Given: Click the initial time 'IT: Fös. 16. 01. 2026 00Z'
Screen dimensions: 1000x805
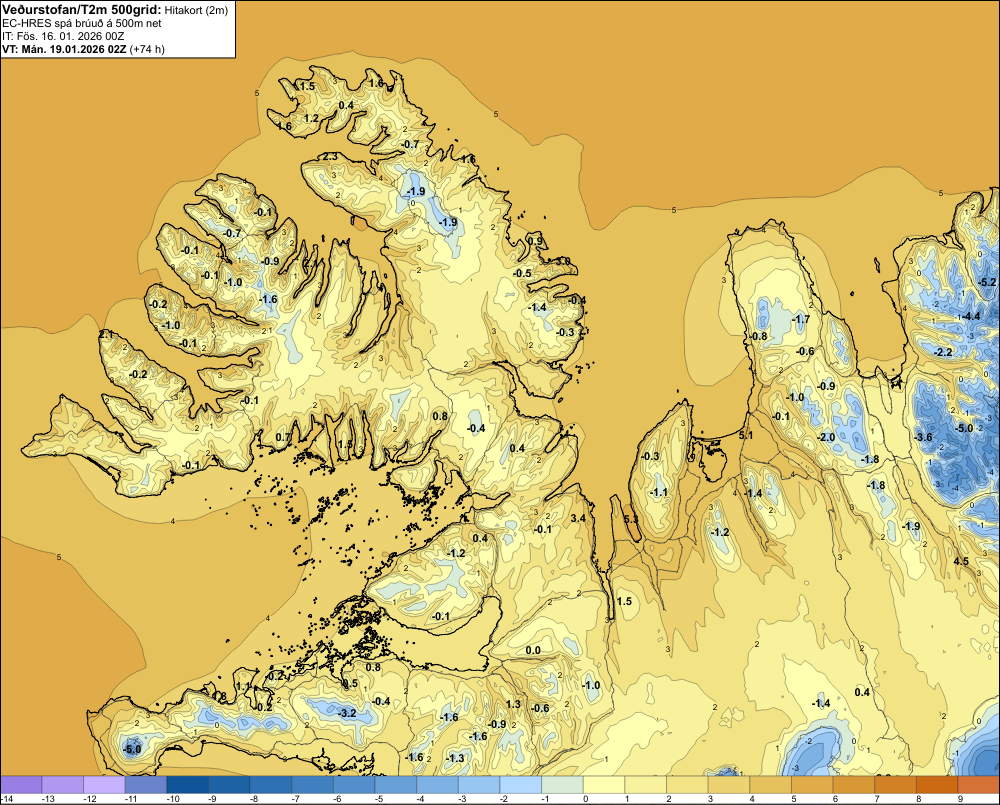Looking at the screenshot, I should pos(63,36).
